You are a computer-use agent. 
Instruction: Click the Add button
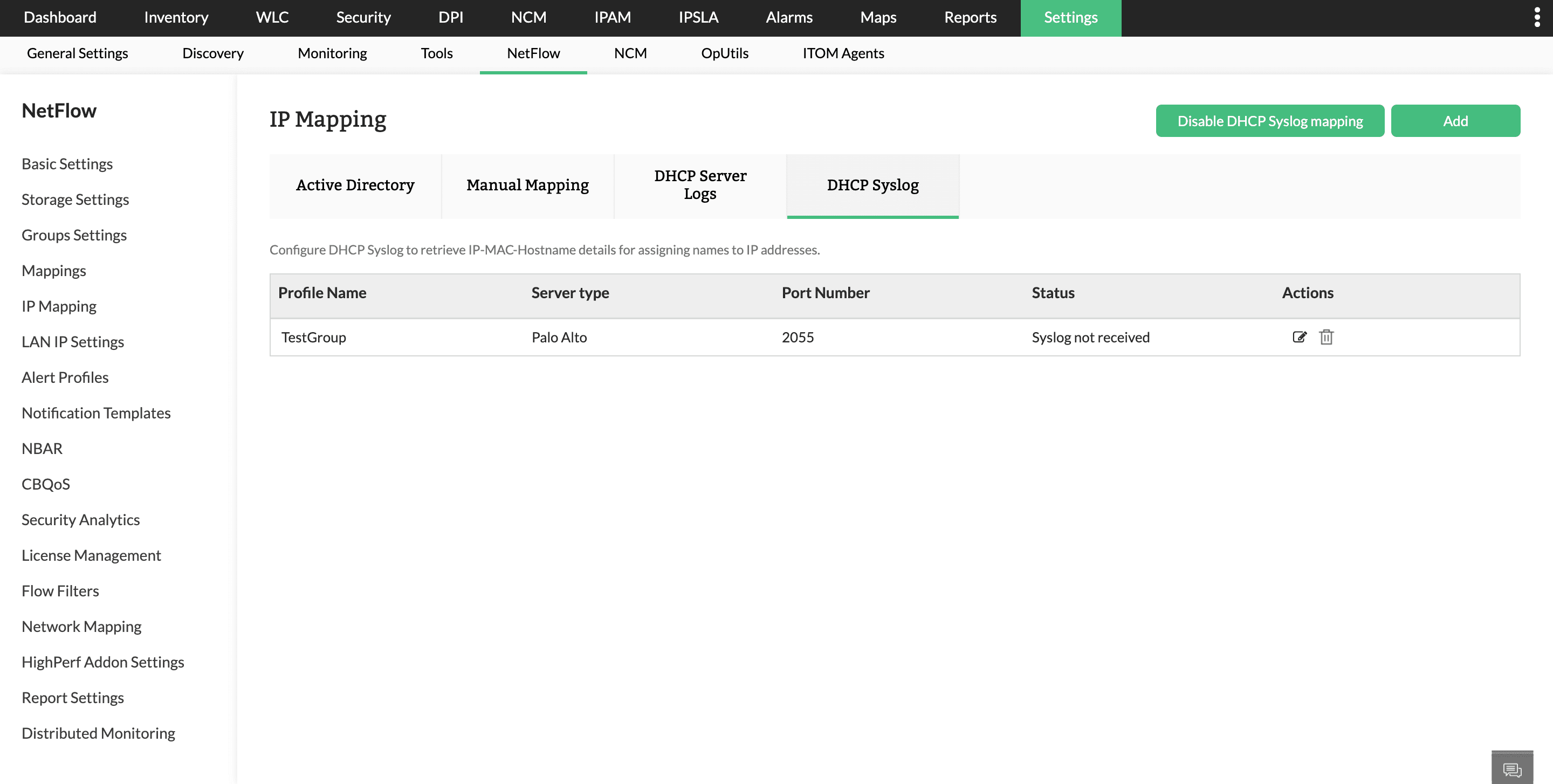(1455, 121)
